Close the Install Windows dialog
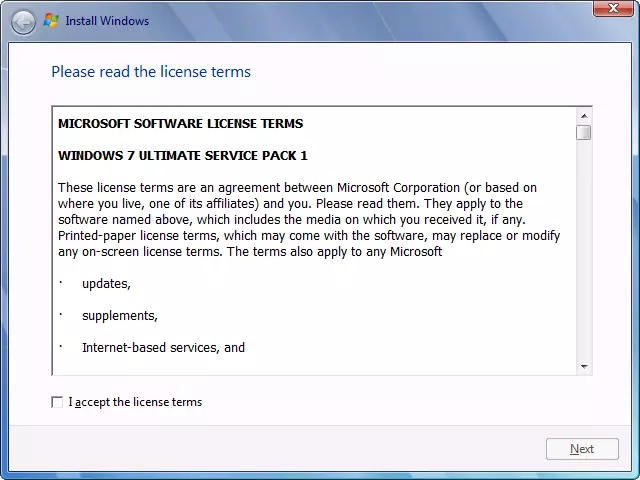Viewport: 640px width, 480px height. point(613,8)
